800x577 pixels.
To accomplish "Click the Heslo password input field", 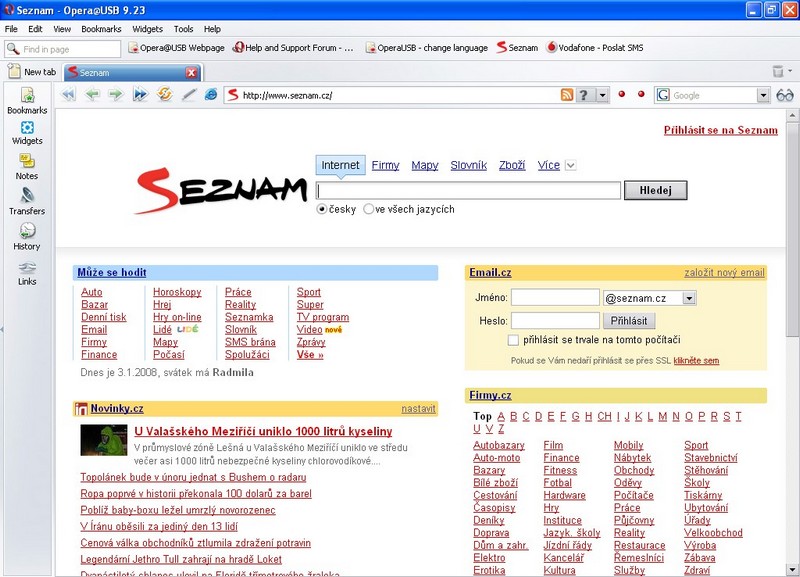I will point(555,321).
